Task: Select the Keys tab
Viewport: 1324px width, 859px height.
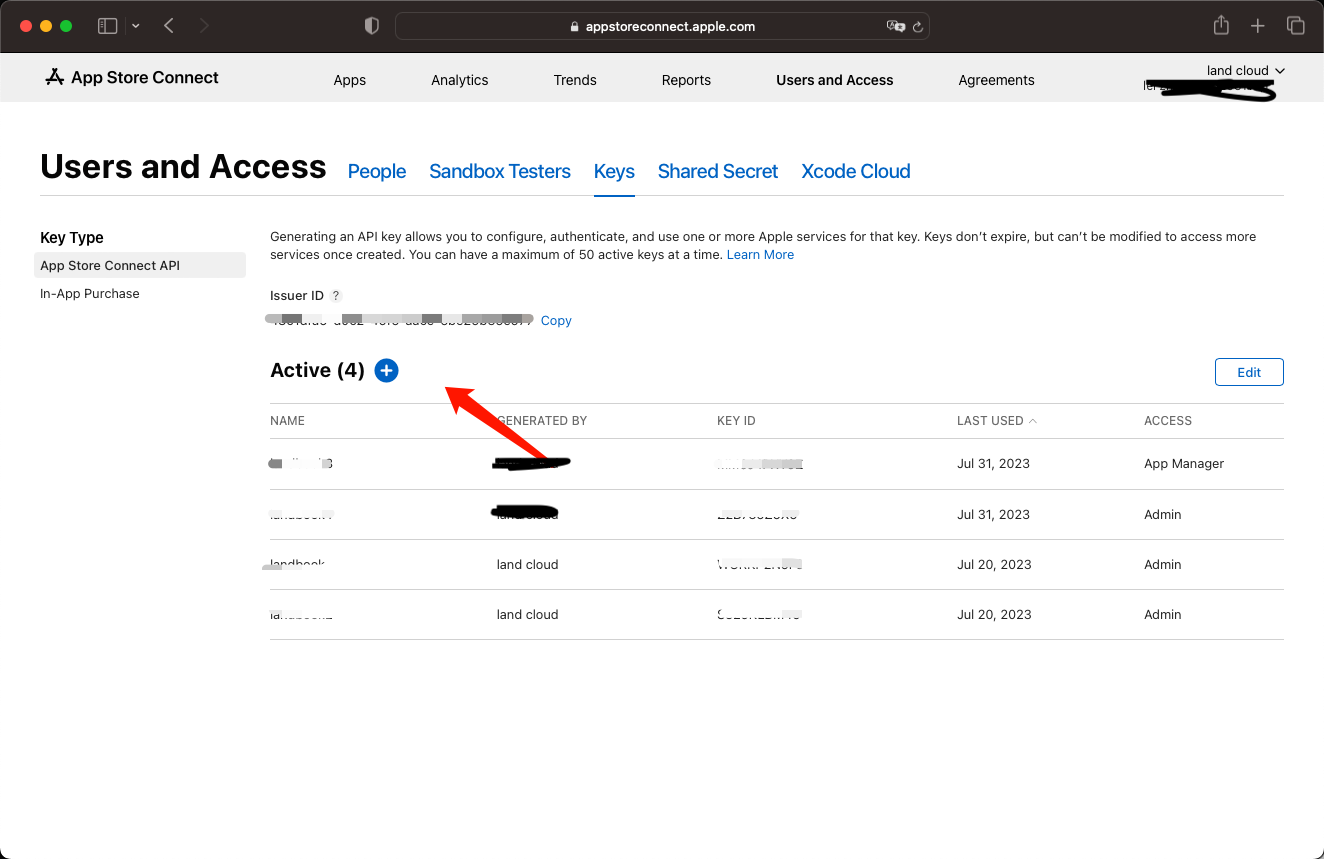Action: pos(614,171)
